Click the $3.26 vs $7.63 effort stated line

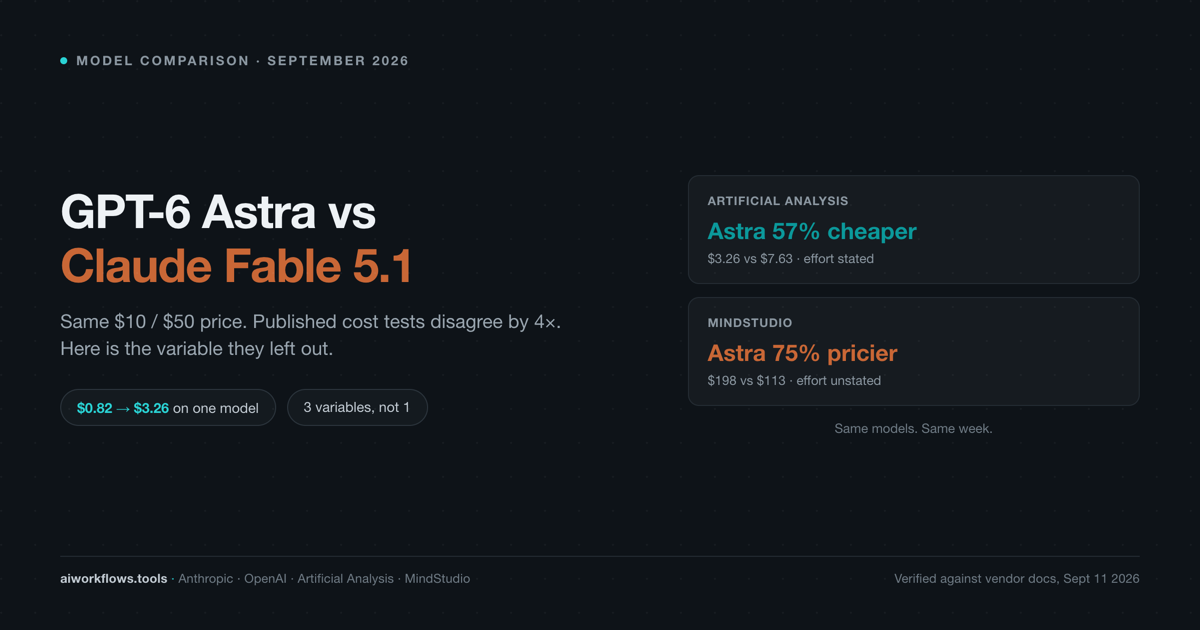[790, 259]
